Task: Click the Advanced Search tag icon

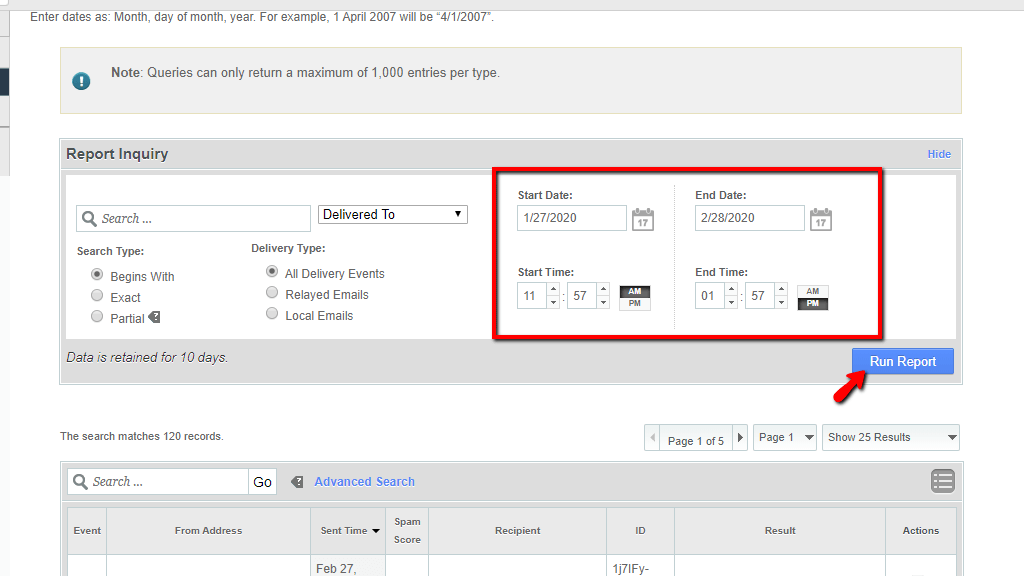Action: tap(297, 482)
